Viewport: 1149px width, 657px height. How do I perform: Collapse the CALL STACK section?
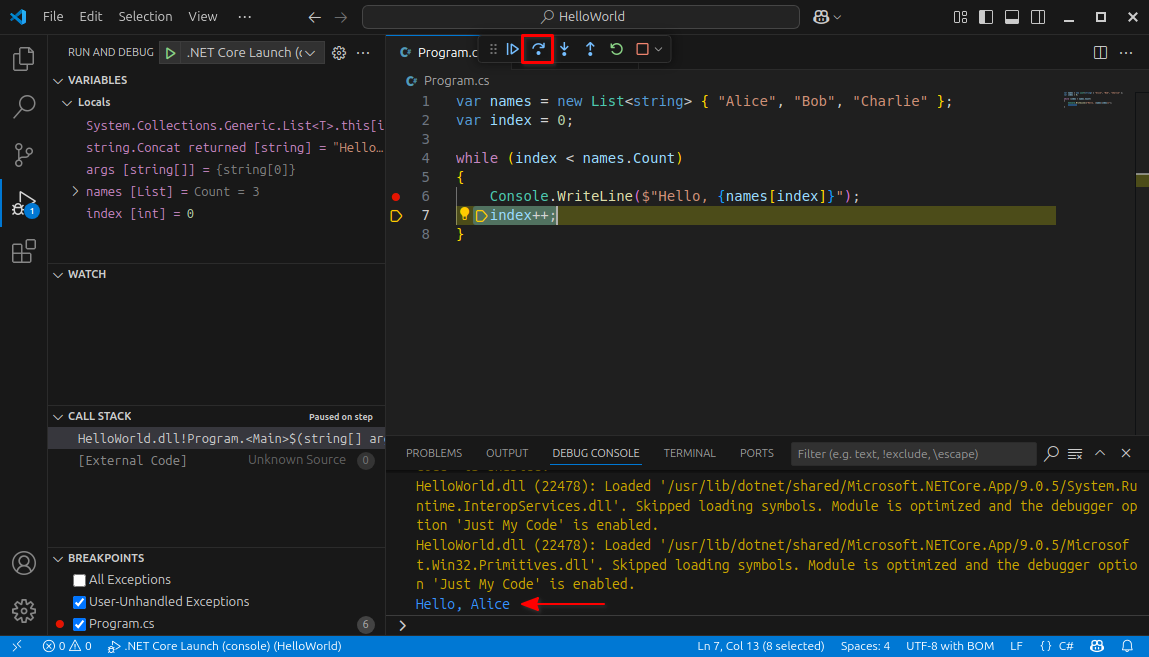58,417
